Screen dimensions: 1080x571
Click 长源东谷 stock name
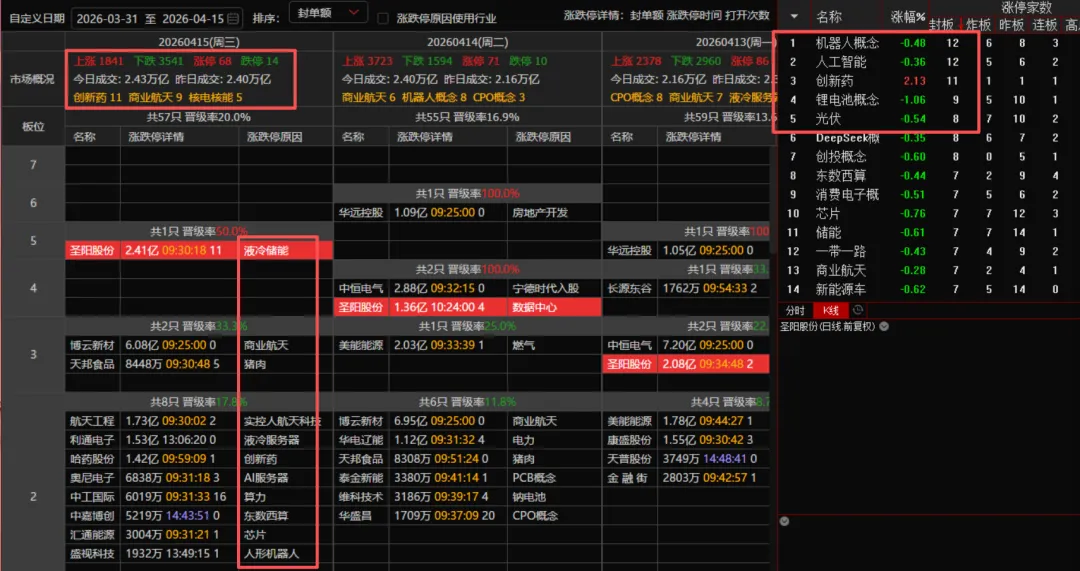(629, 289)
